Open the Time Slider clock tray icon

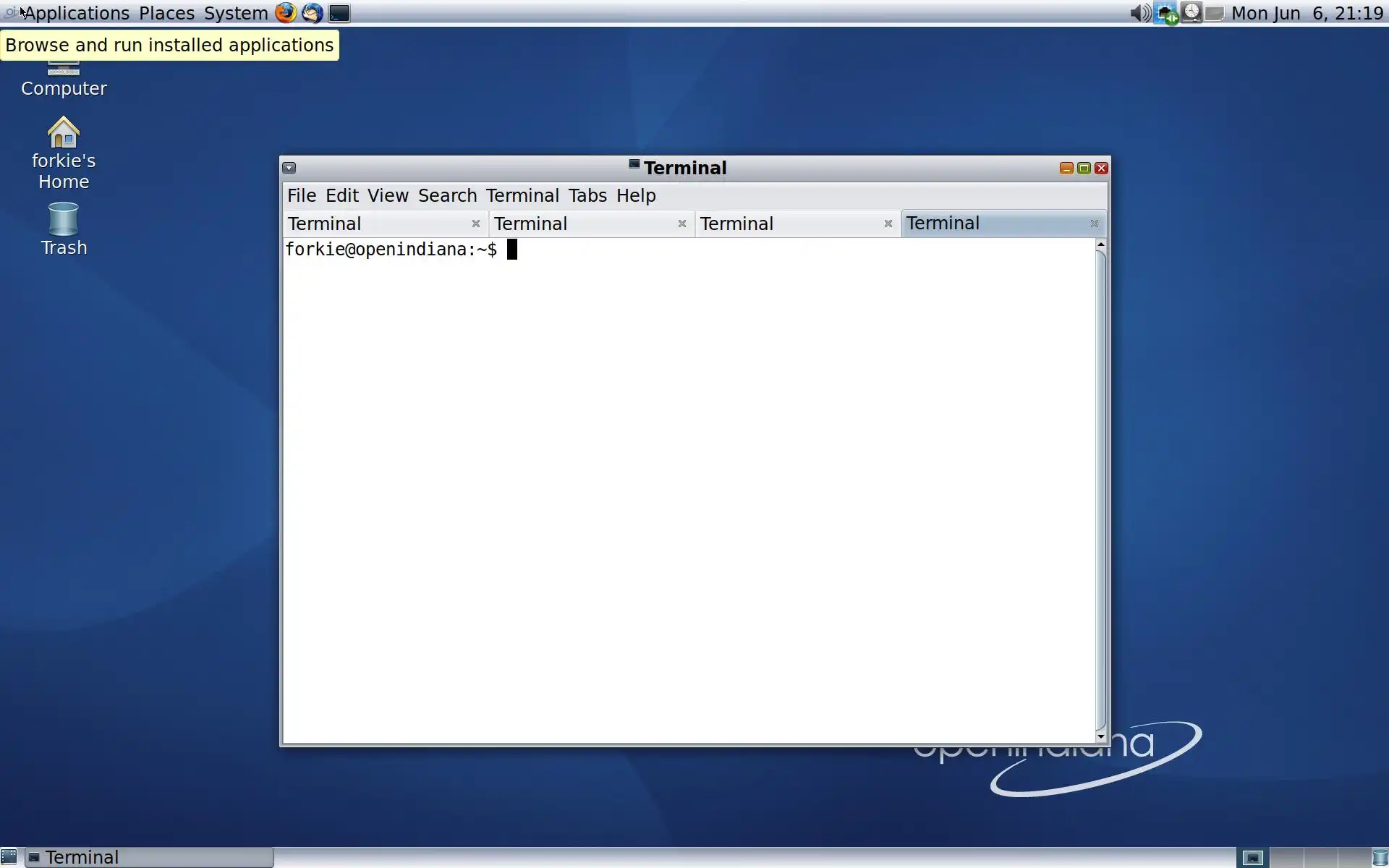click(x=1192, y=13)
